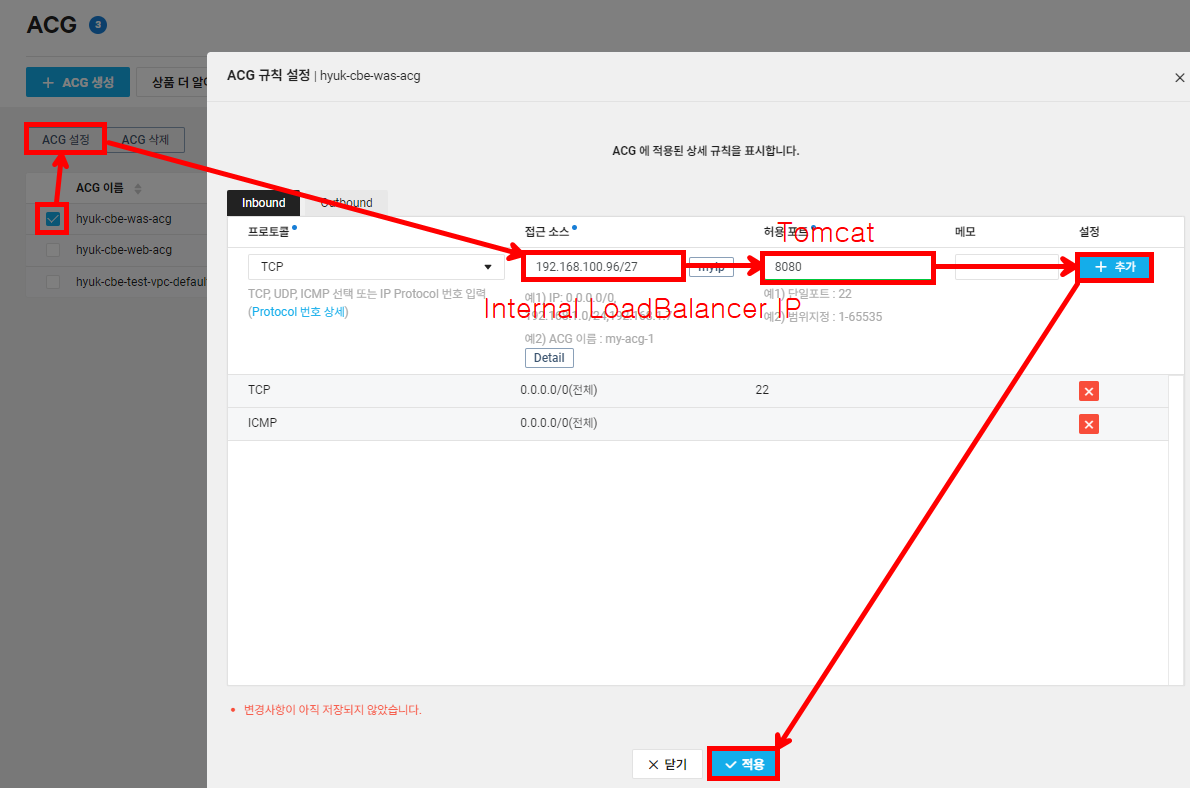This screenshot has height=788, width=1190.
Task: Uncheck the hyuk-cbe-was-acg checkbox
Action: click(53, 219)
